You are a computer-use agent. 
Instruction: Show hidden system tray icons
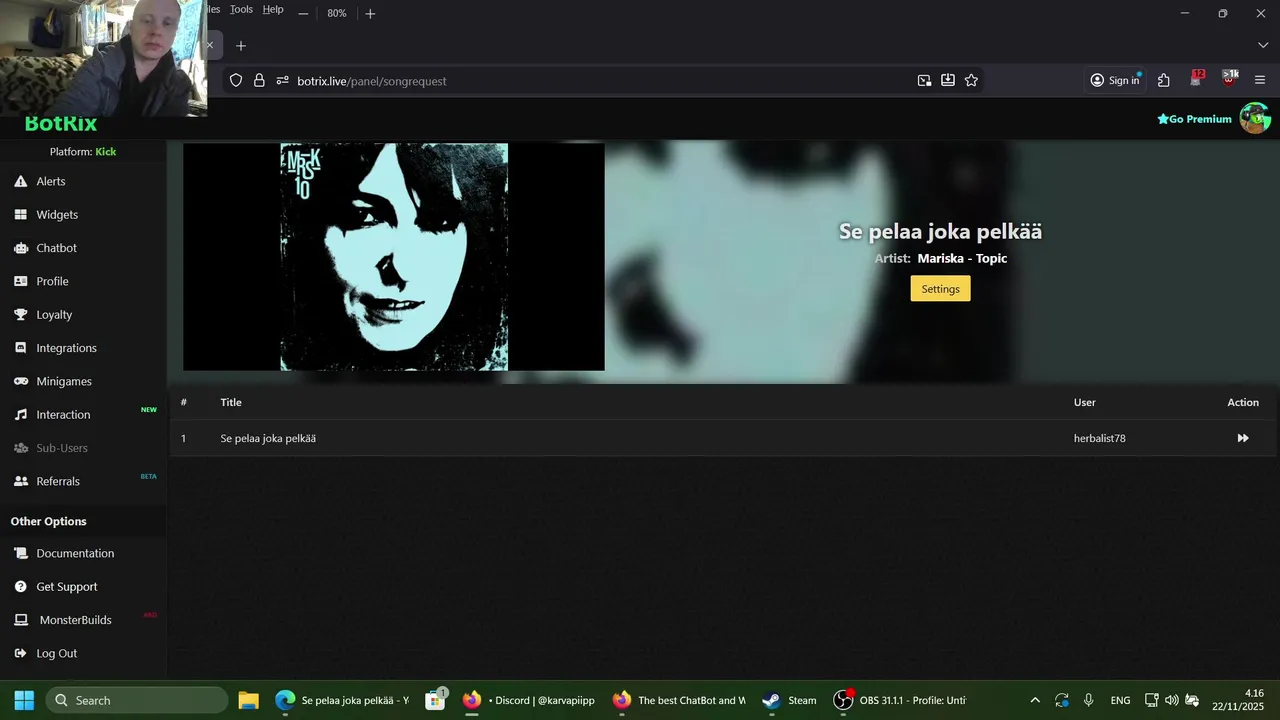(x=1035, y=700)
